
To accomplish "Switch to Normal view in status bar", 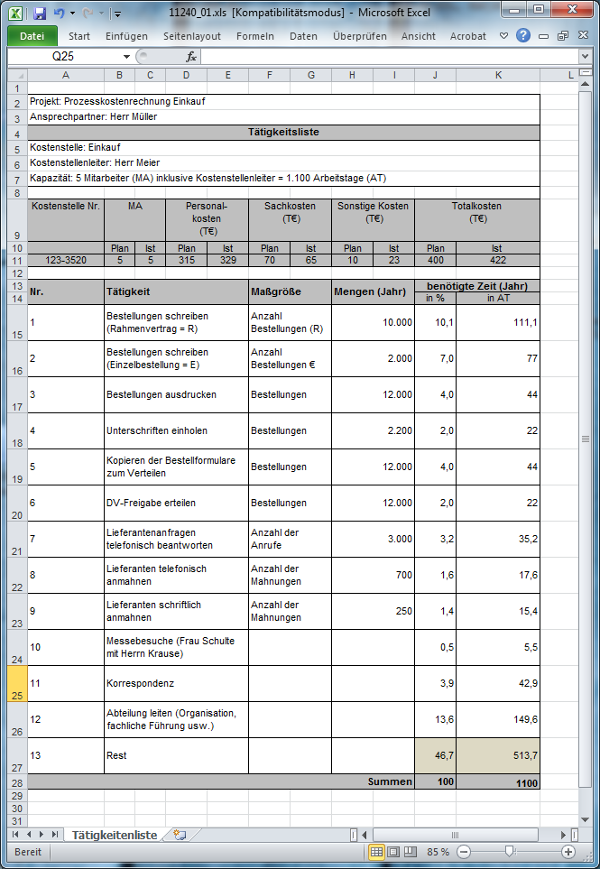I will pos(377,852).
